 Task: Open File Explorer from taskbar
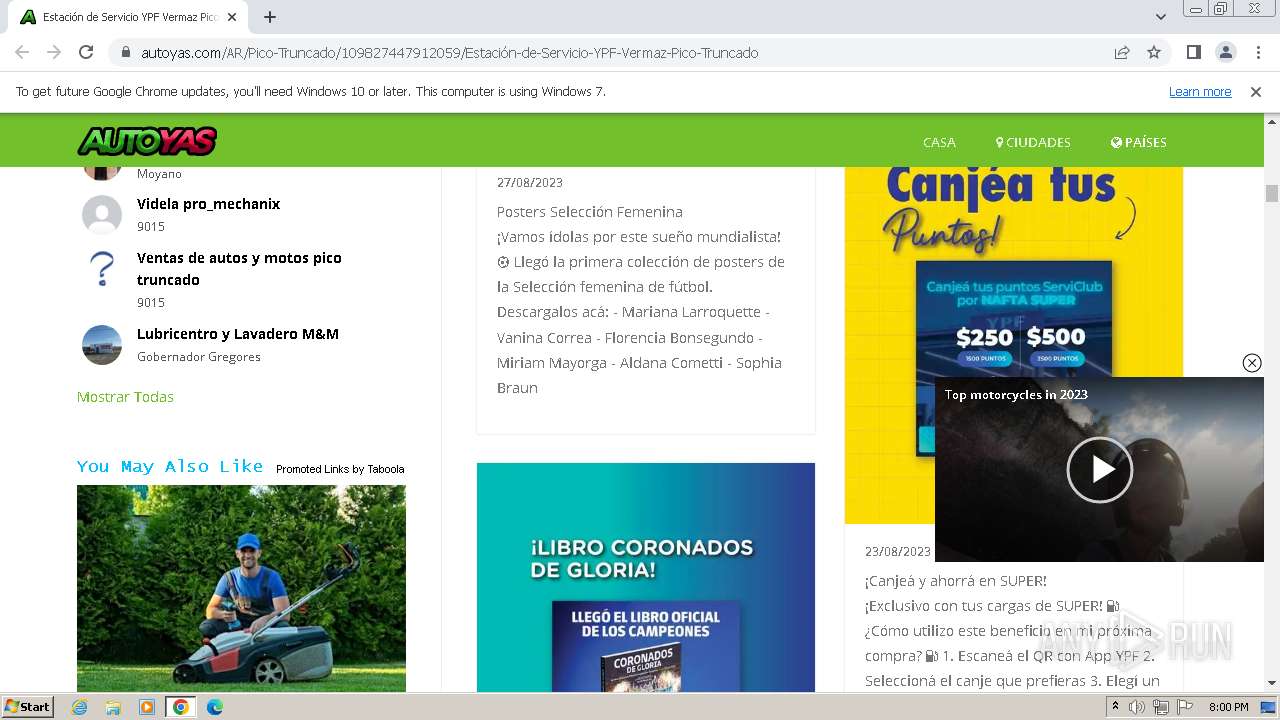(x=113, y=707)
